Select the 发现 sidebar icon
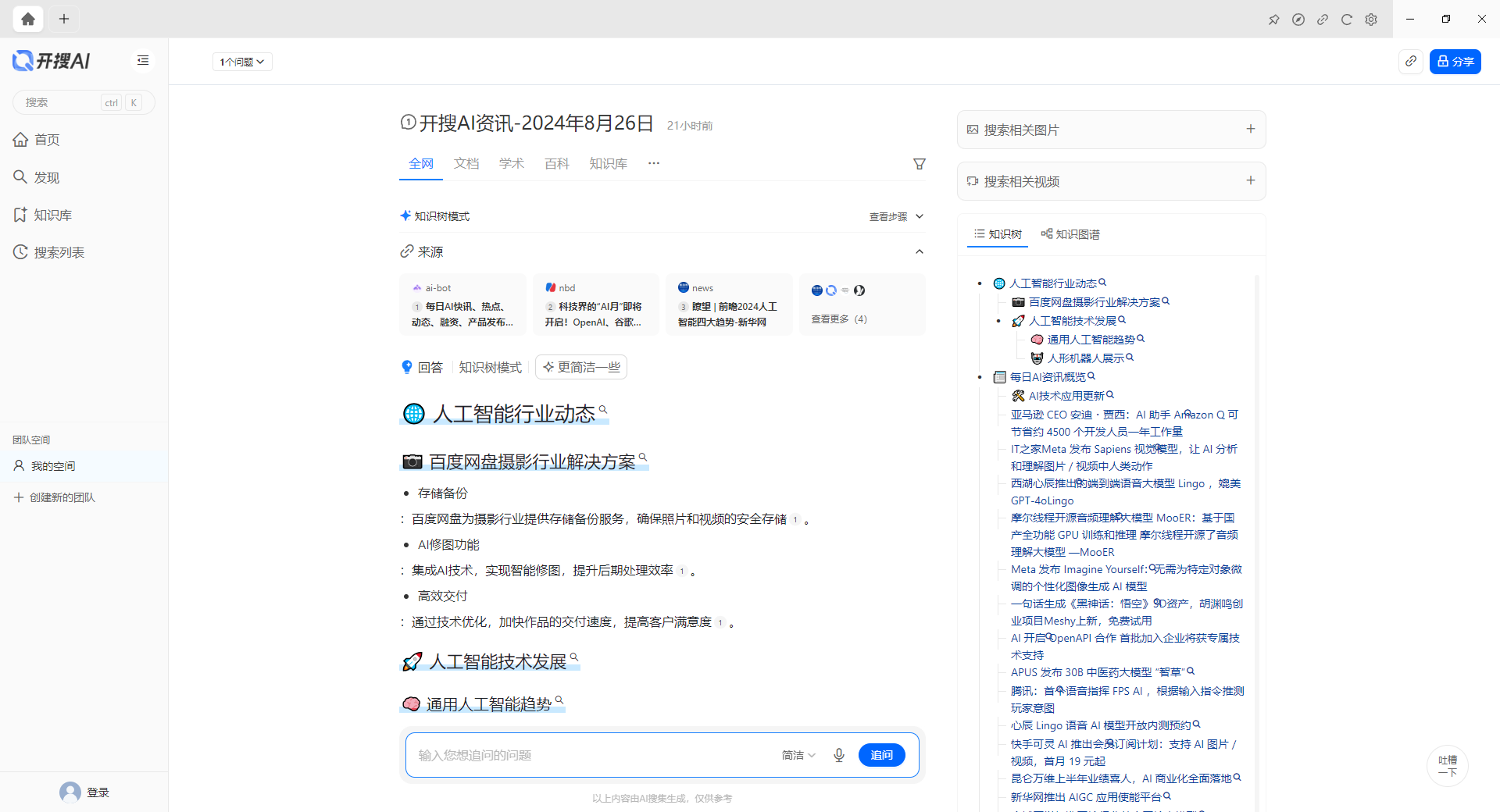The image size is (1500, 812). click(20, 177)
